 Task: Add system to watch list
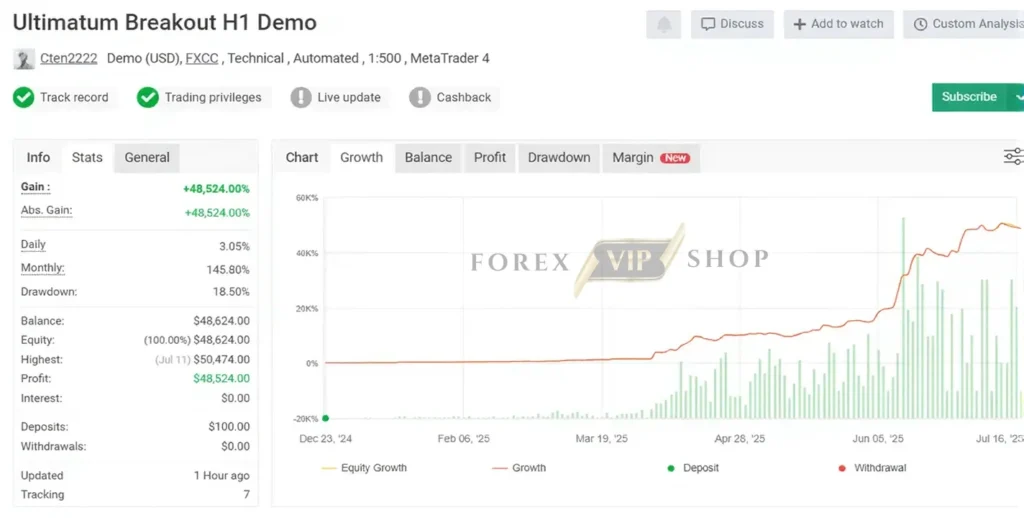click(838, 24)
